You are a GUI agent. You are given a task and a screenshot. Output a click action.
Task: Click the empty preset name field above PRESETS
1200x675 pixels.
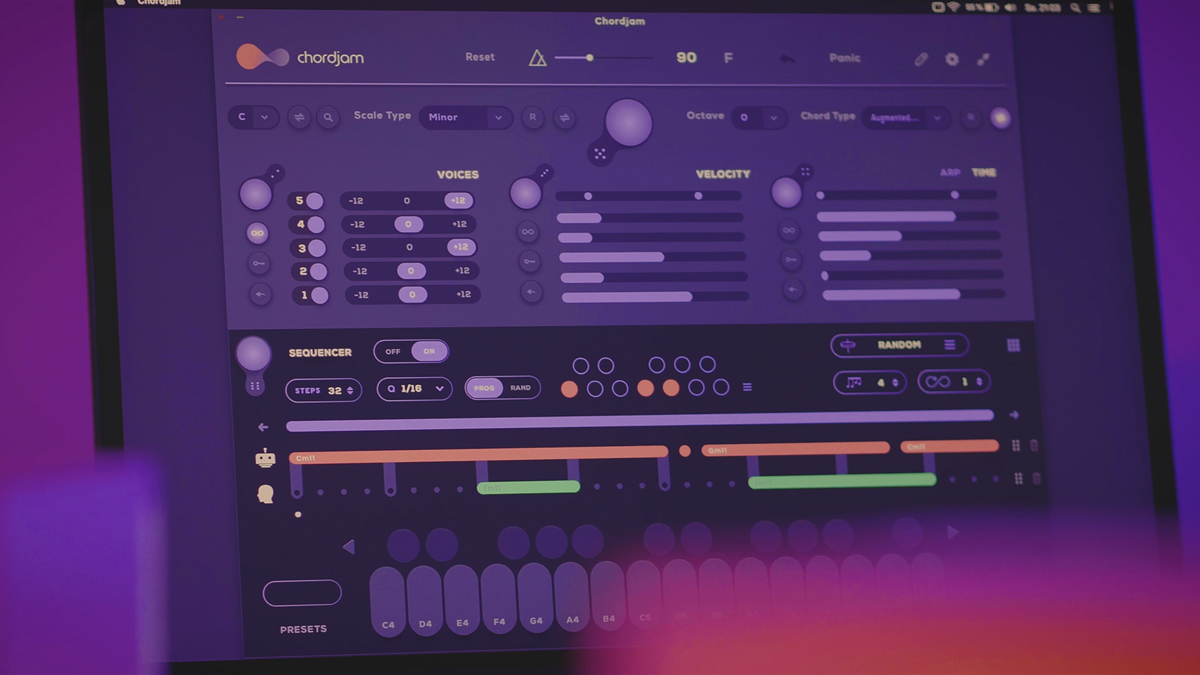click(302, 593)
